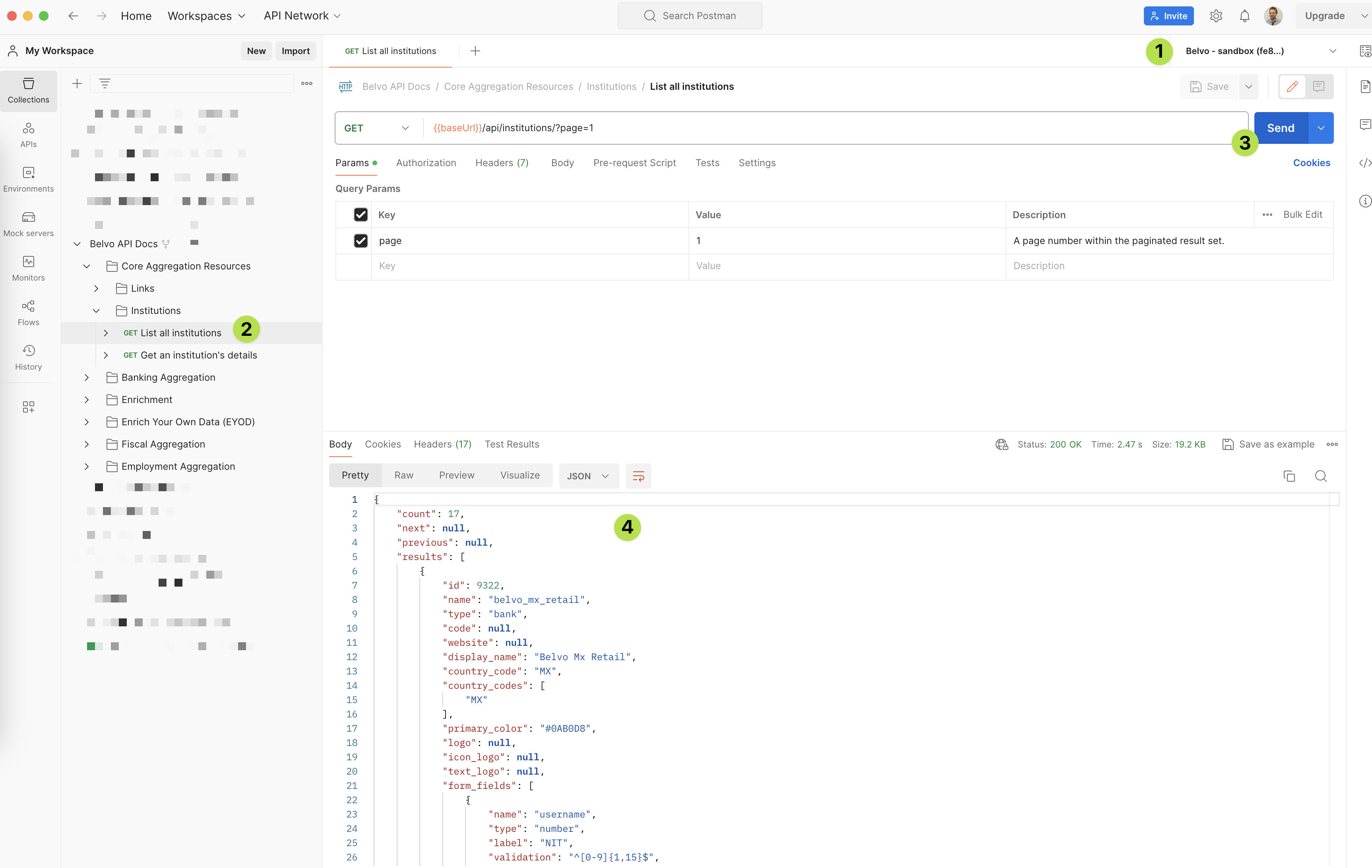The image size is (1372, 868).
Task: Open the Monitors sidebar panel
Action: point(29,268)
